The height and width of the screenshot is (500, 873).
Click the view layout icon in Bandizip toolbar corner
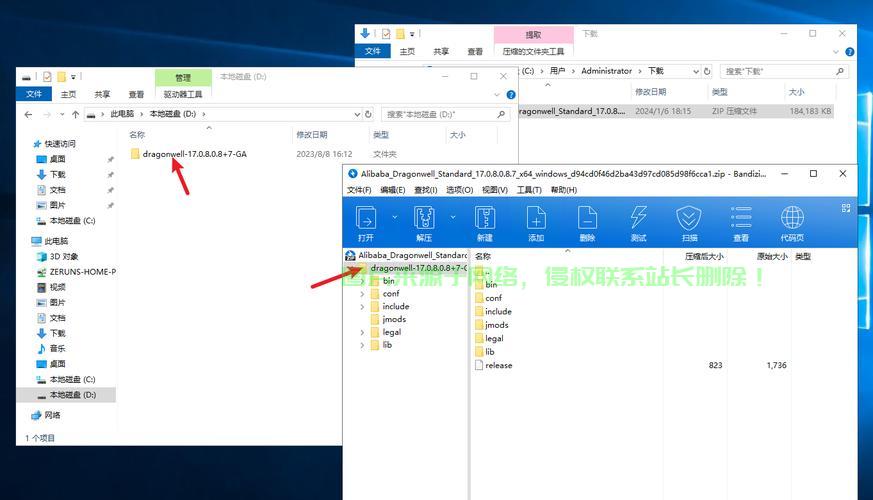(x=846, y=208)
